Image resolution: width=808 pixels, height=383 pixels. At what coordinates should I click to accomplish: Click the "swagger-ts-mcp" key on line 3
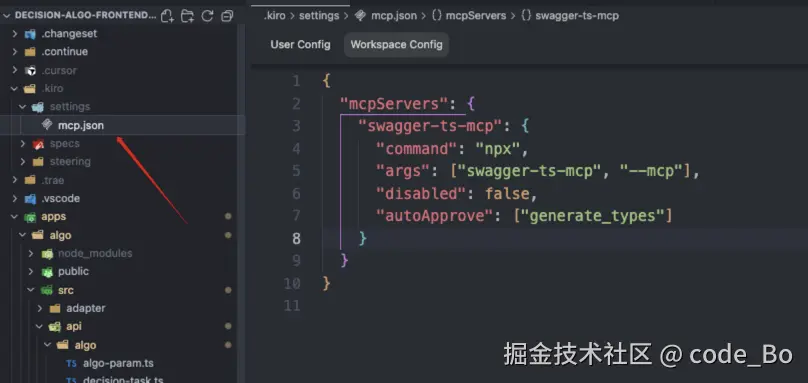point(430,126)
